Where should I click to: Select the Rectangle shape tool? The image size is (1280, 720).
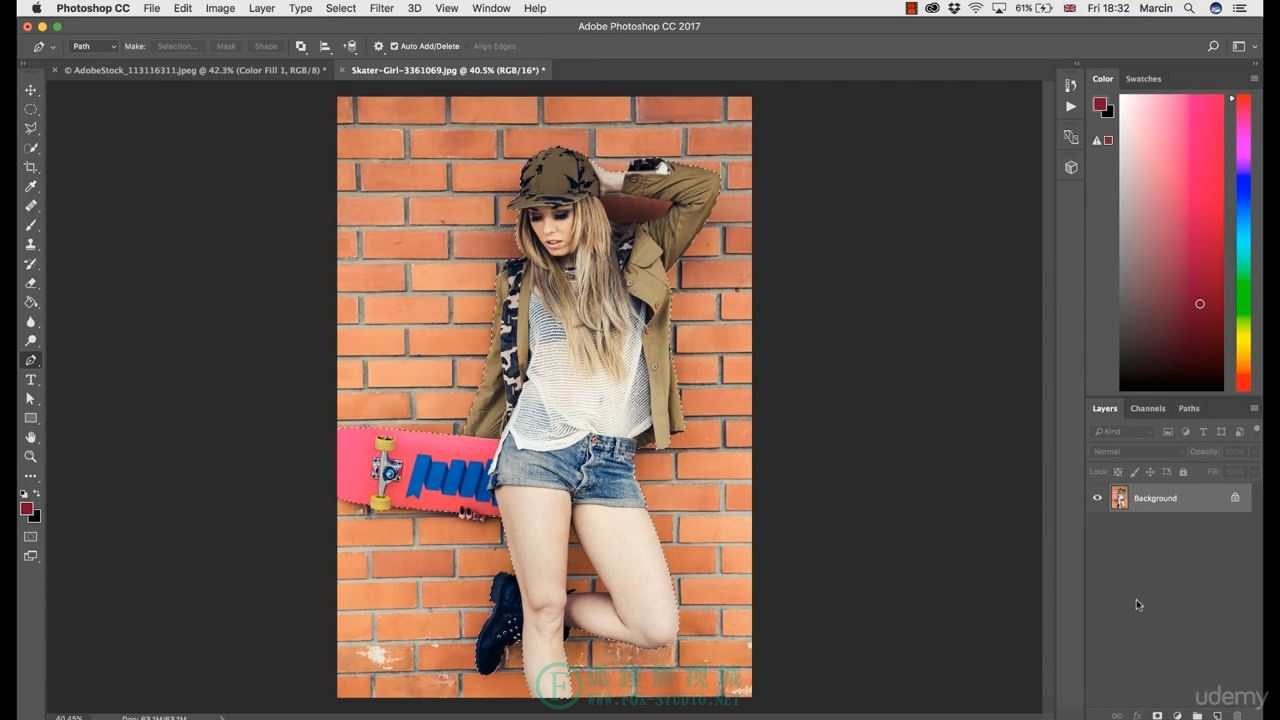pyautogui.click(x=31, y=418)
